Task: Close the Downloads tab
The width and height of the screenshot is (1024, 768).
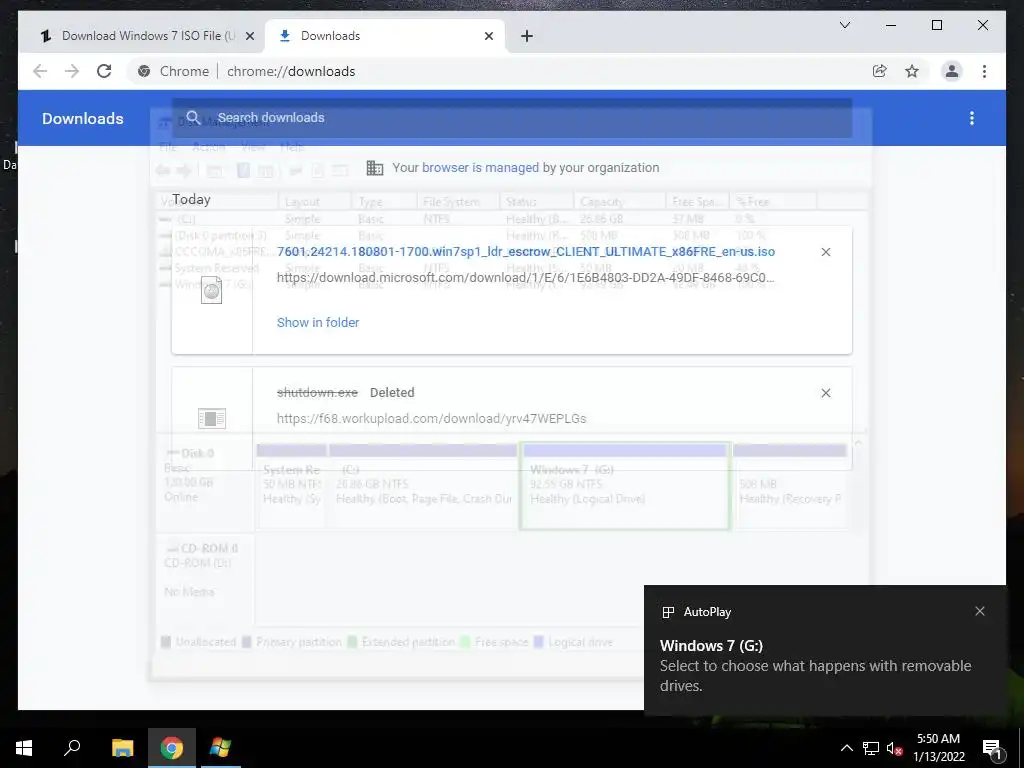Action: 488,36
